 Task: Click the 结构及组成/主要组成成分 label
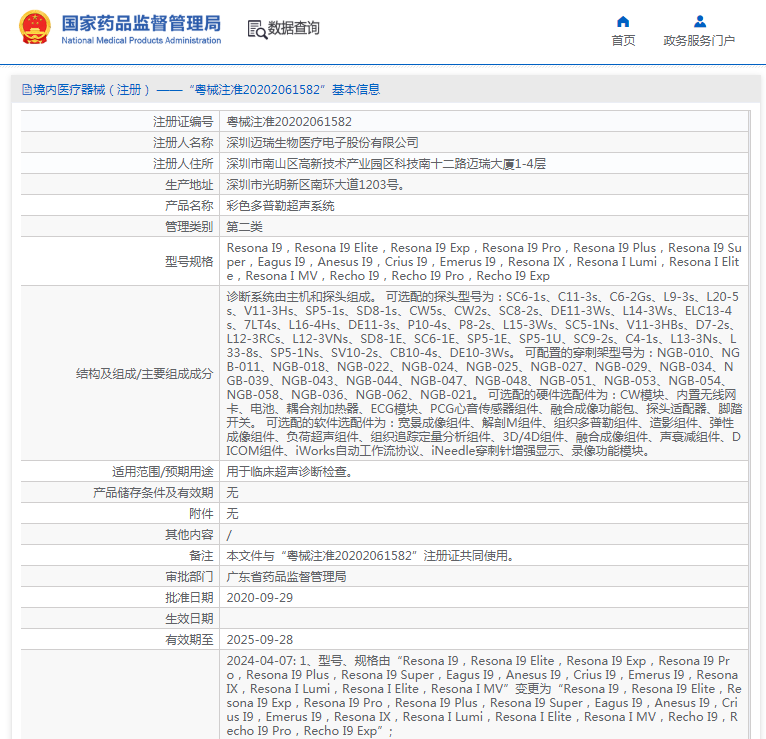click(145, 374)
